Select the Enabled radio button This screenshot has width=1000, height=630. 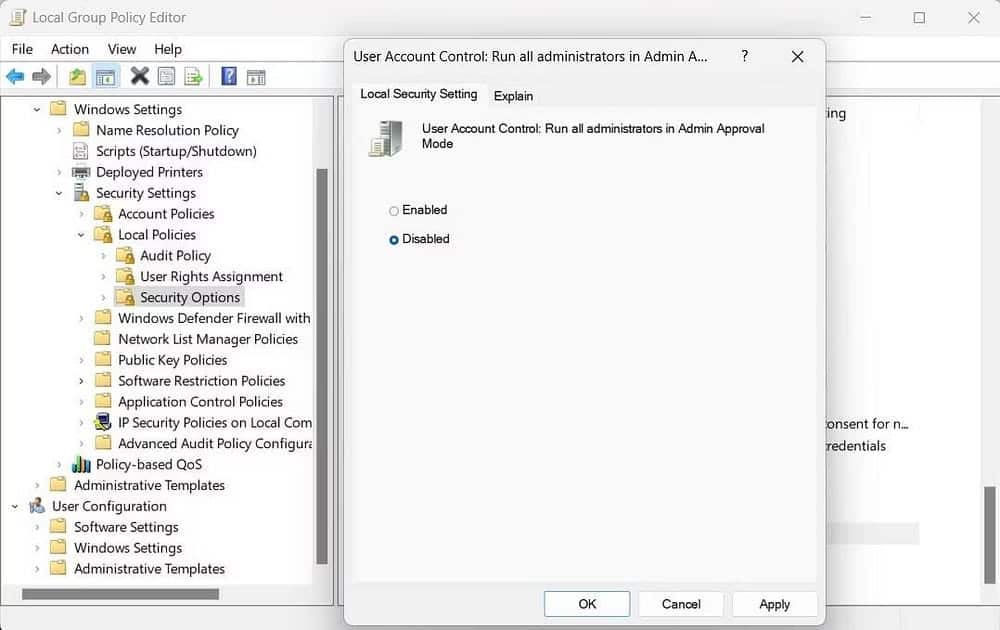(x=394, y=210)
